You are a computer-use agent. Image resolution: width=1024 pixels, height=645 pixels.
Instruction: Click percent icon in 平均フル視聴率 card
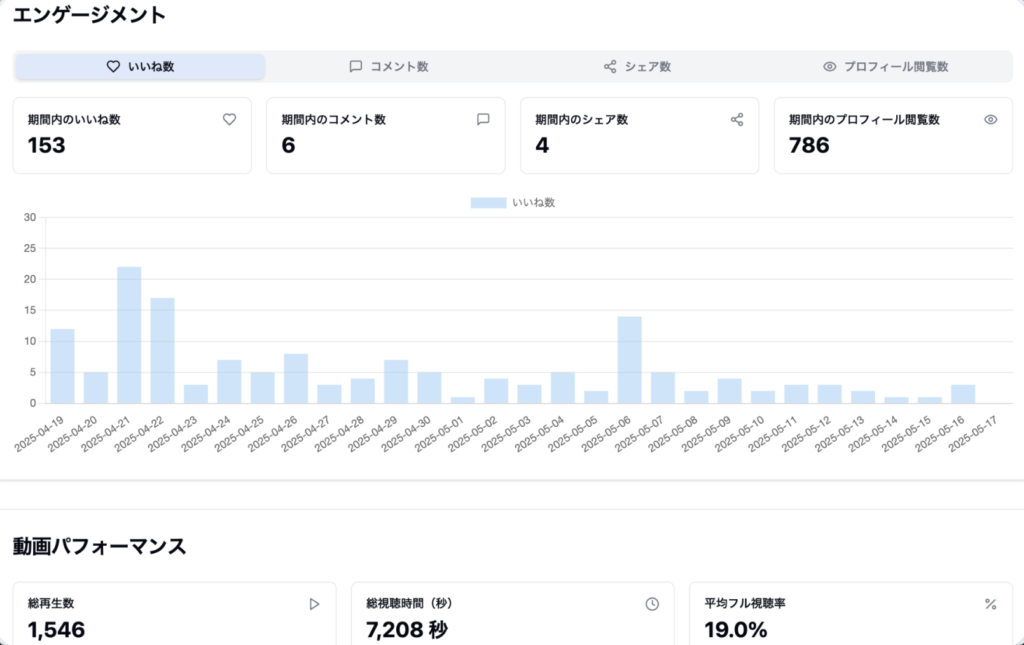pos(991,604)
